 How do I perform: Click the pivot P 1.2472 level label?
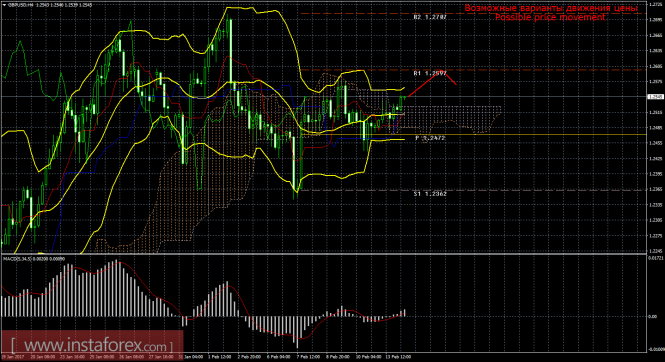430,138
